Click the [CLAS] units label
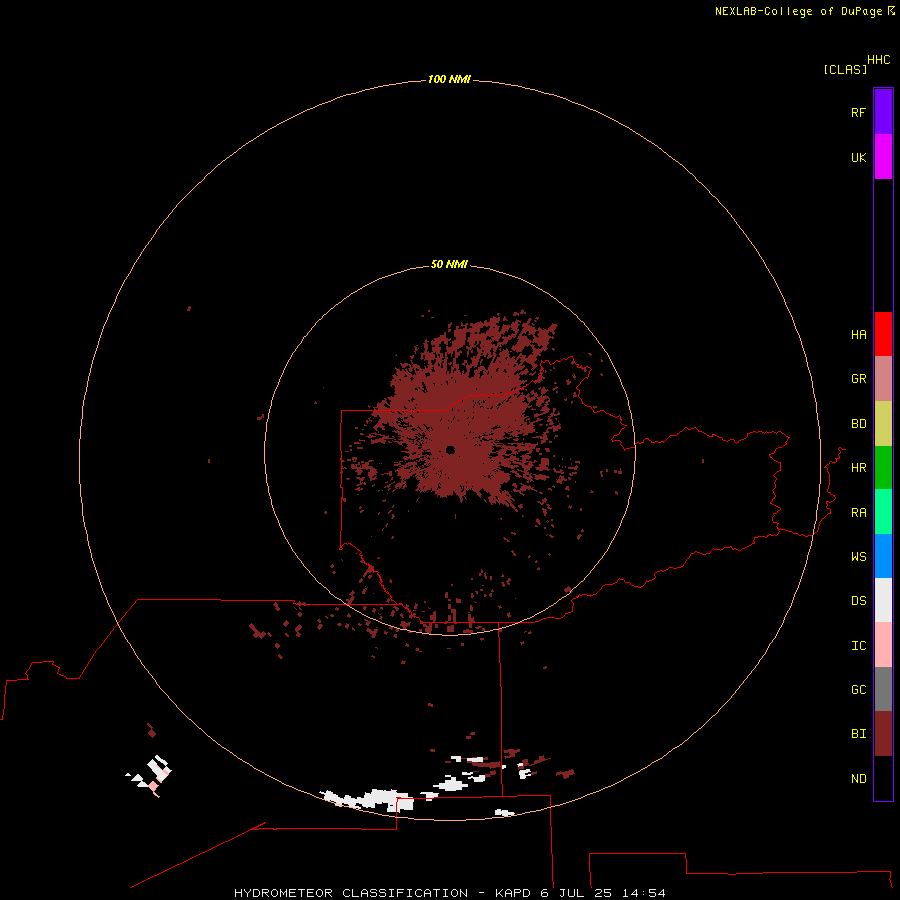The width and height of the screenshot is (900, 900). click(x=845, y=69)
